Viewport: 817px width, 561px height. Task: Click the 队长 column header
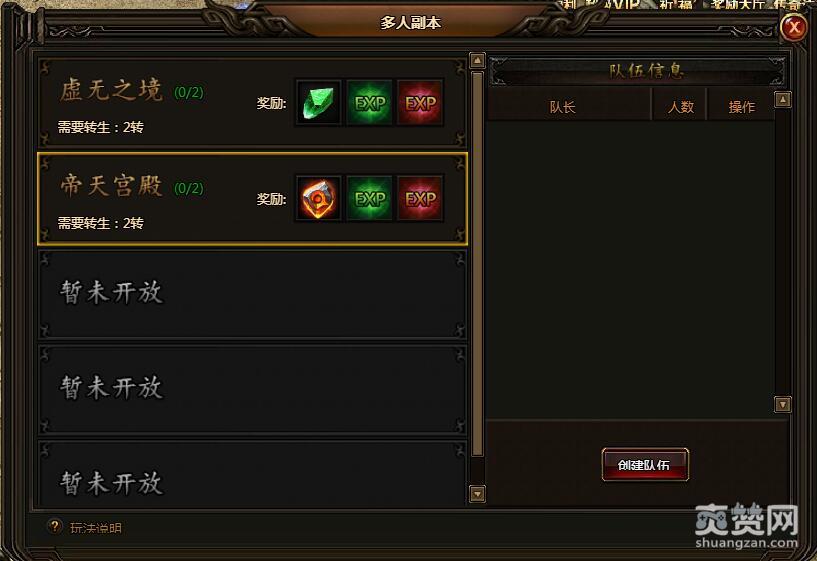coord(563,107)
